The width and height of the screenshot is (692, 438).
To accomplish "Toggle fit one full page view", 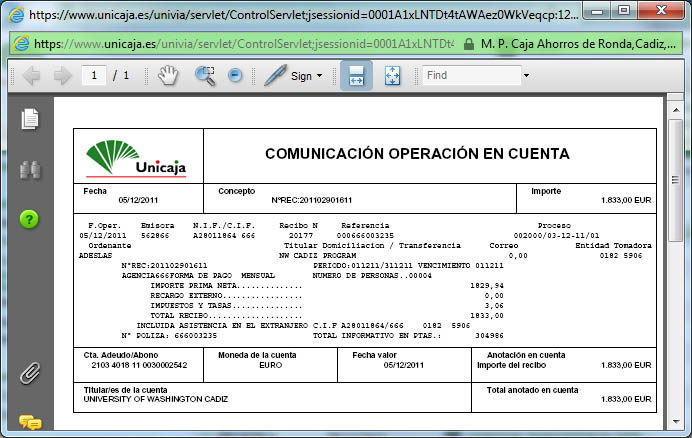I will [392, 76].
